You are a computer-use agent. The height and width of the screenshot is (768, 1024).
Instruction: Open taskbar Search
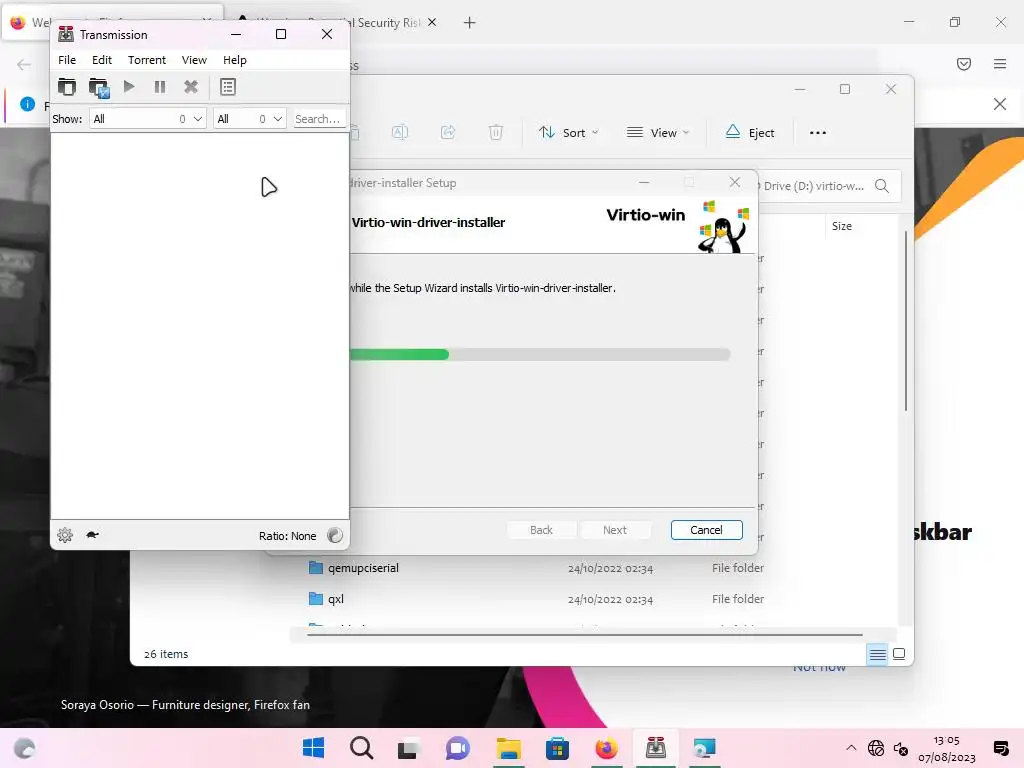[x=361, y=748]
